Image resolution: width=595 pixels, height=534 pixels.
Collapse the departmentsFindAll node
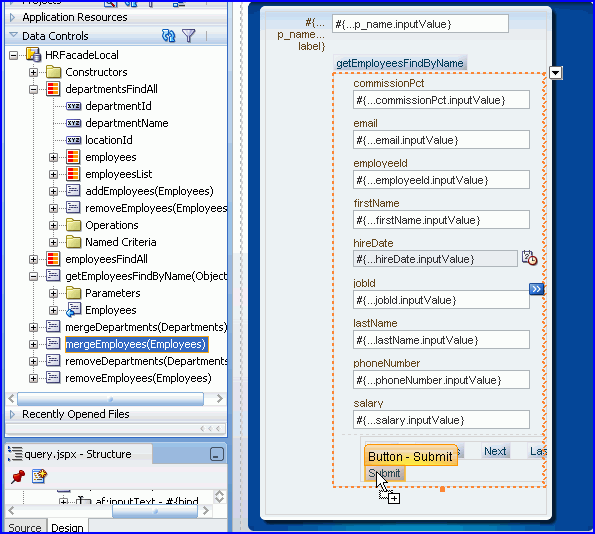click(x=33, y=90)
